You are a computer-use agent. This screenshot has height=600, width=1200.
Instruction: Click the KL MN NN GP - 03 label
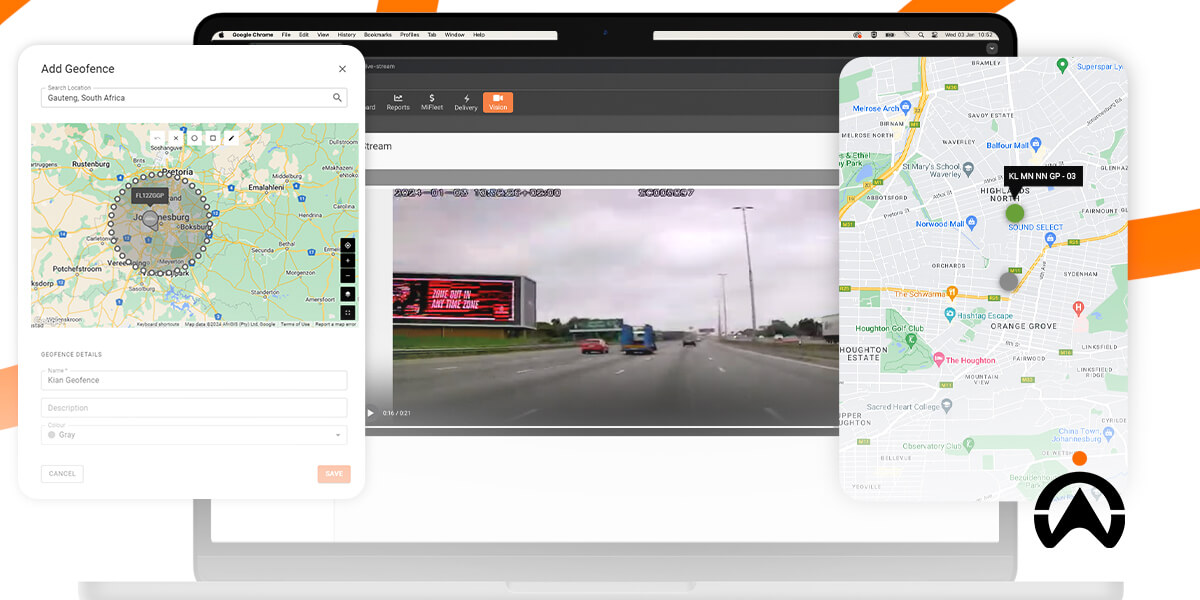click(x=1043, y=176)
